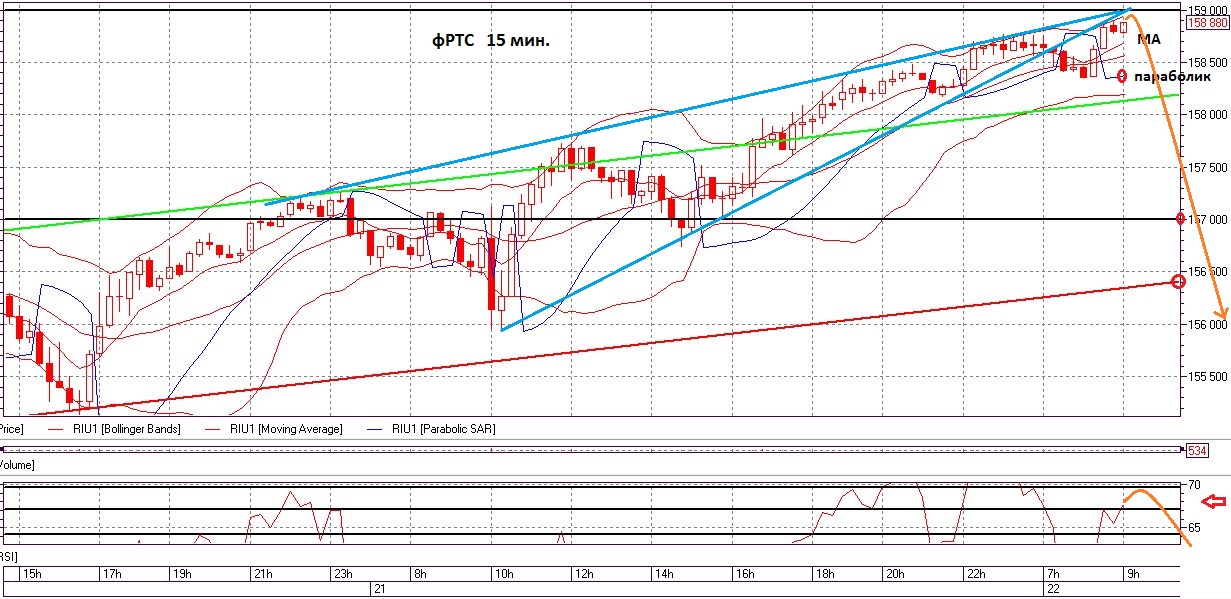Screen dimensions: 1231x599
Task: Click the 23h time axis label
Action: 343,574
